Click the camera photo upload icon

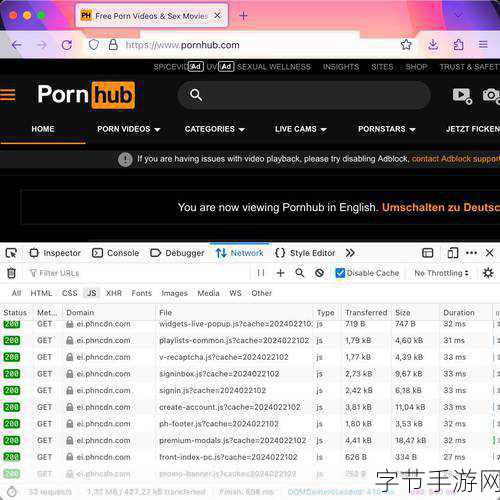pyautogui.click(x=491, y=96)
